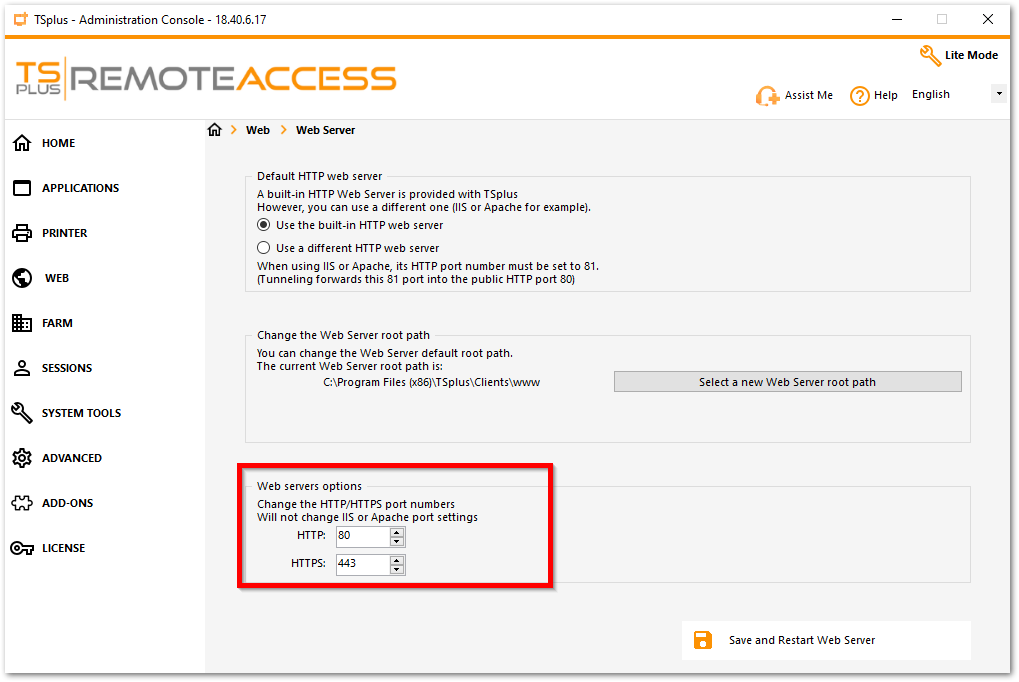Screen dimensions: 1019x682
Task: Click the Web breadcrumb link
Action: [x=258, y=130]
